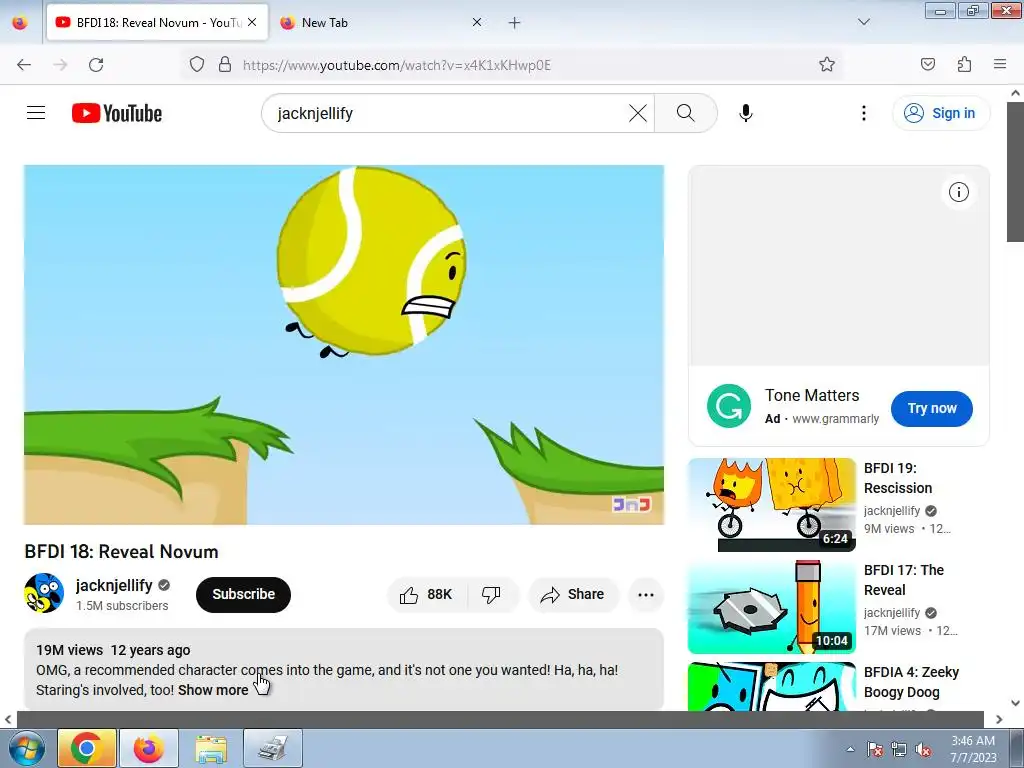Close the BFDI 18 YouTube tab

tap(252, 22)
